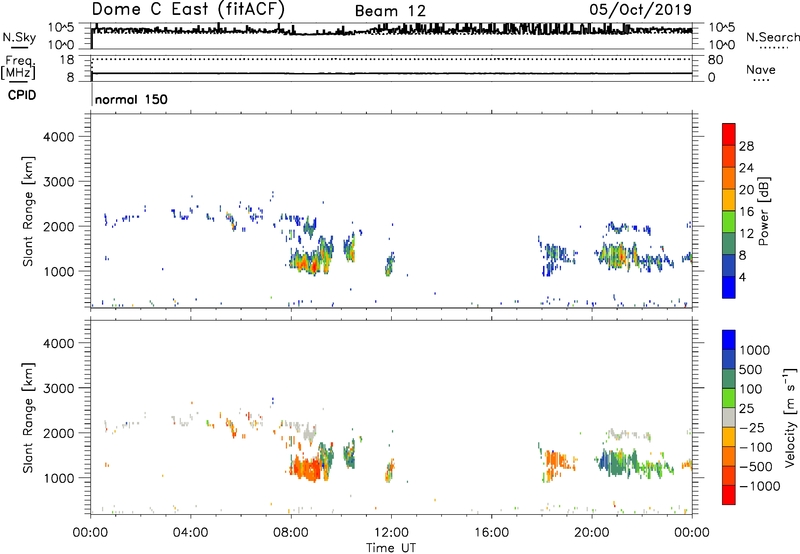Select the "20:00" time axis label
This screenshot has height=554, width=800.
pos(591,533)
